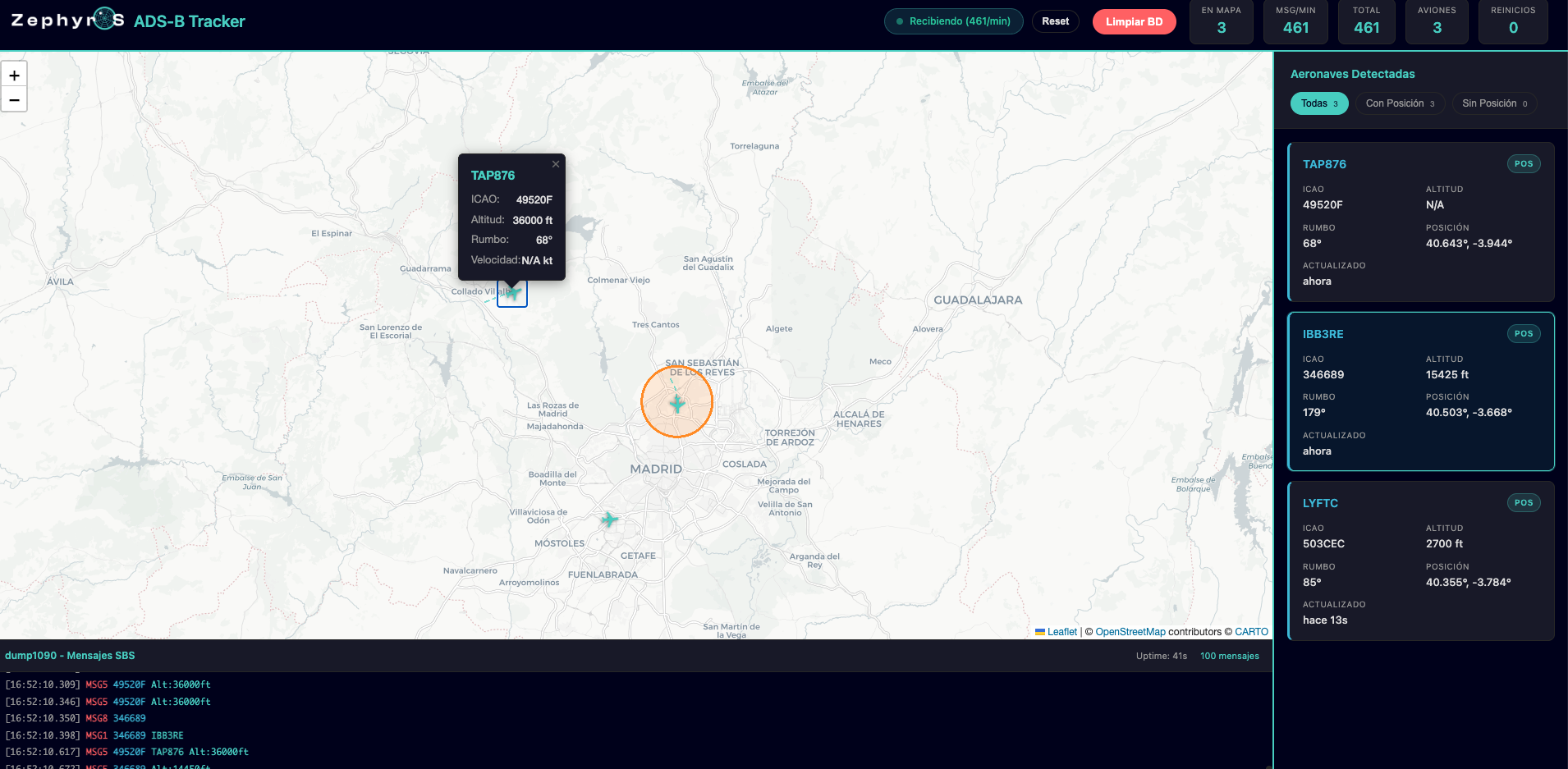Switch to the Con Posición tab
The image size is (1568, 769).
click(1400, 103)
